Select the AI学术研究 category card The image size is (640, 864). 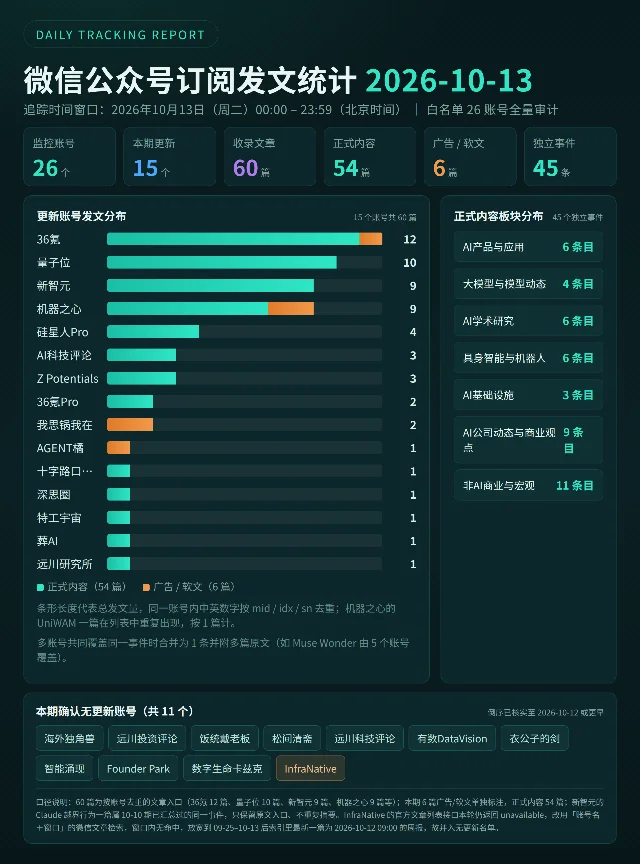[528, 321]
